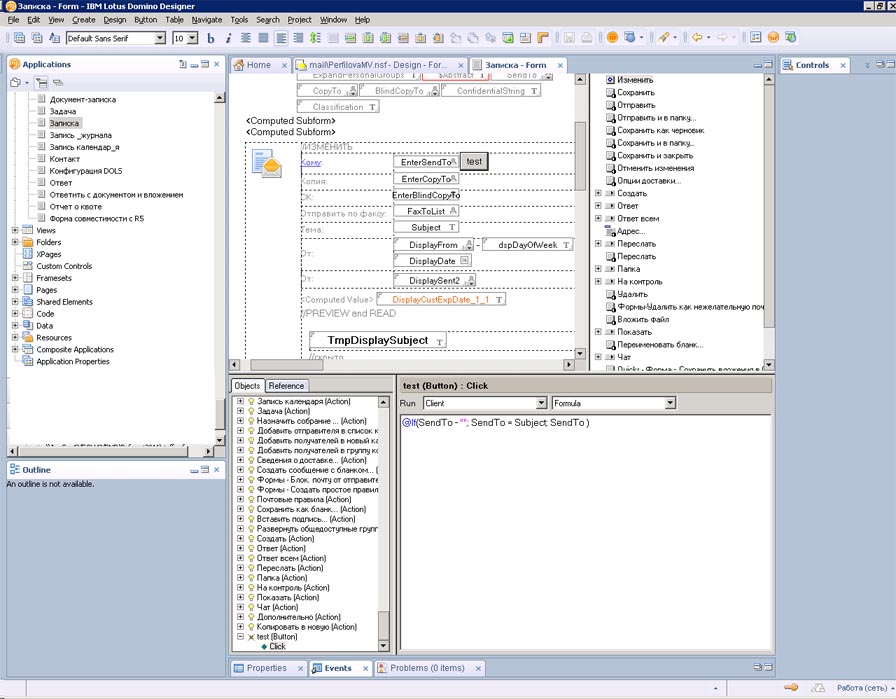Toggle bold text formatting
The width and height of the screenshot is (896, 699).
(x=211, y=38)
